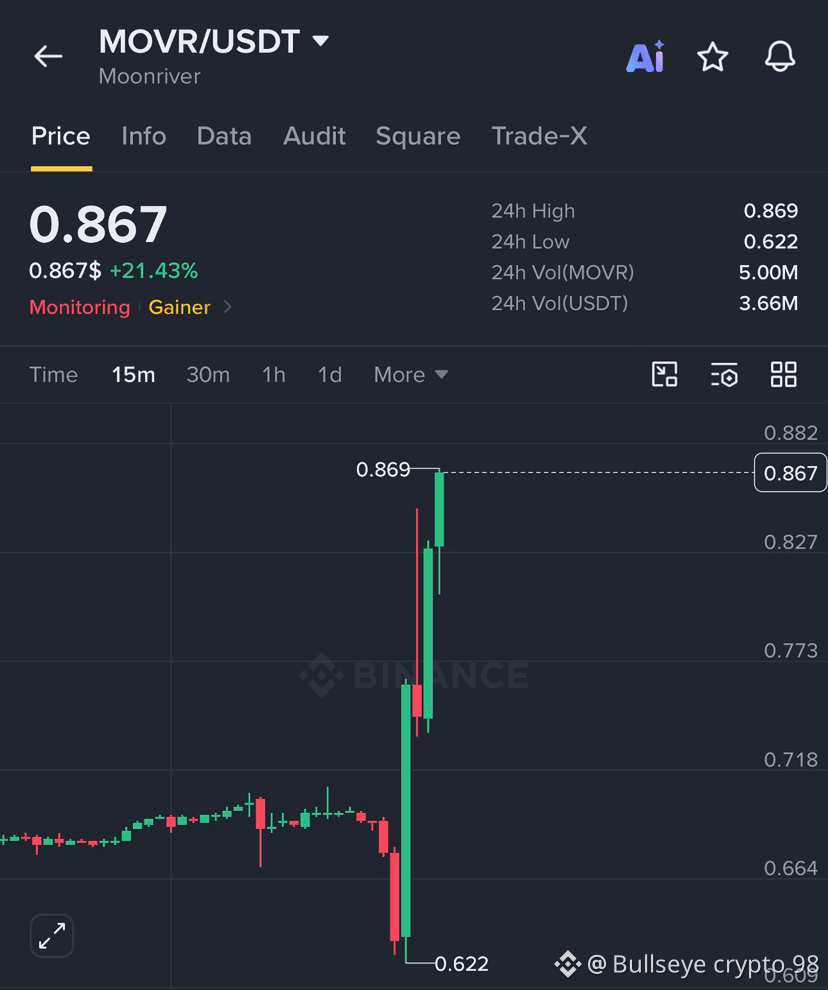Click the 0.622 low label on chart

coord(462,963)
